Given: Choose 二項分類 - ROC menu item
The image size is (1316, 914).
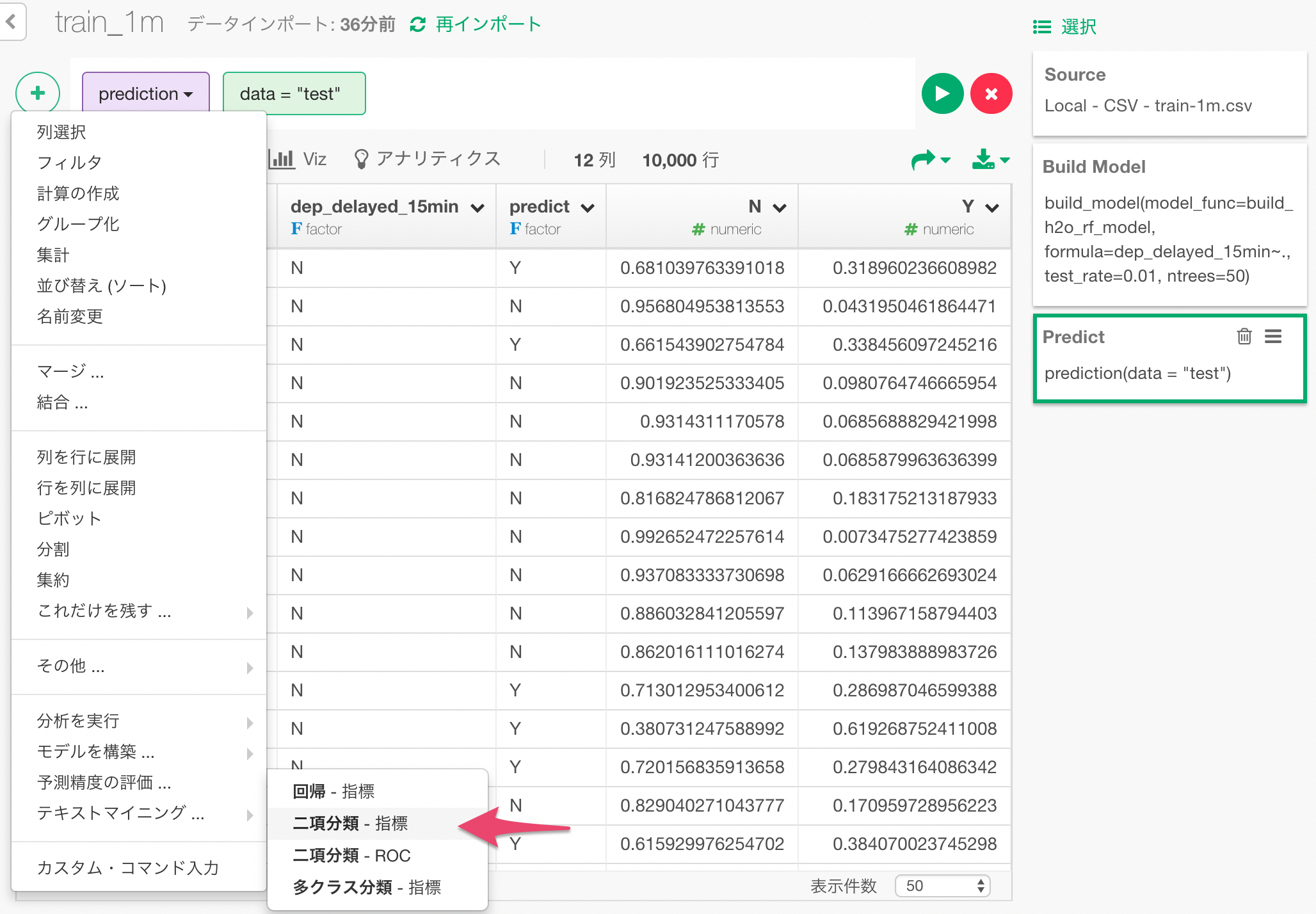Looking at the screenshot, I should click(x=351, y=855).
